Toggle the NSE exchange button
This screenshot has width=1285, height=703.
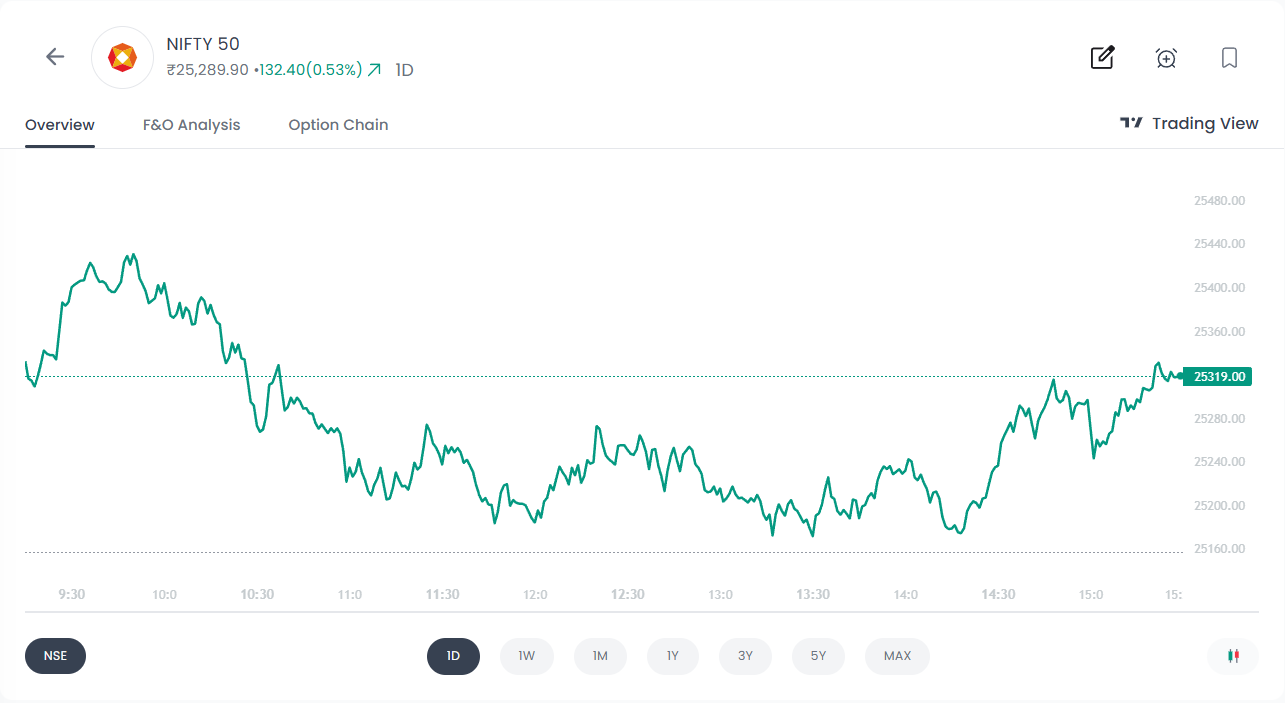point(55,656)
